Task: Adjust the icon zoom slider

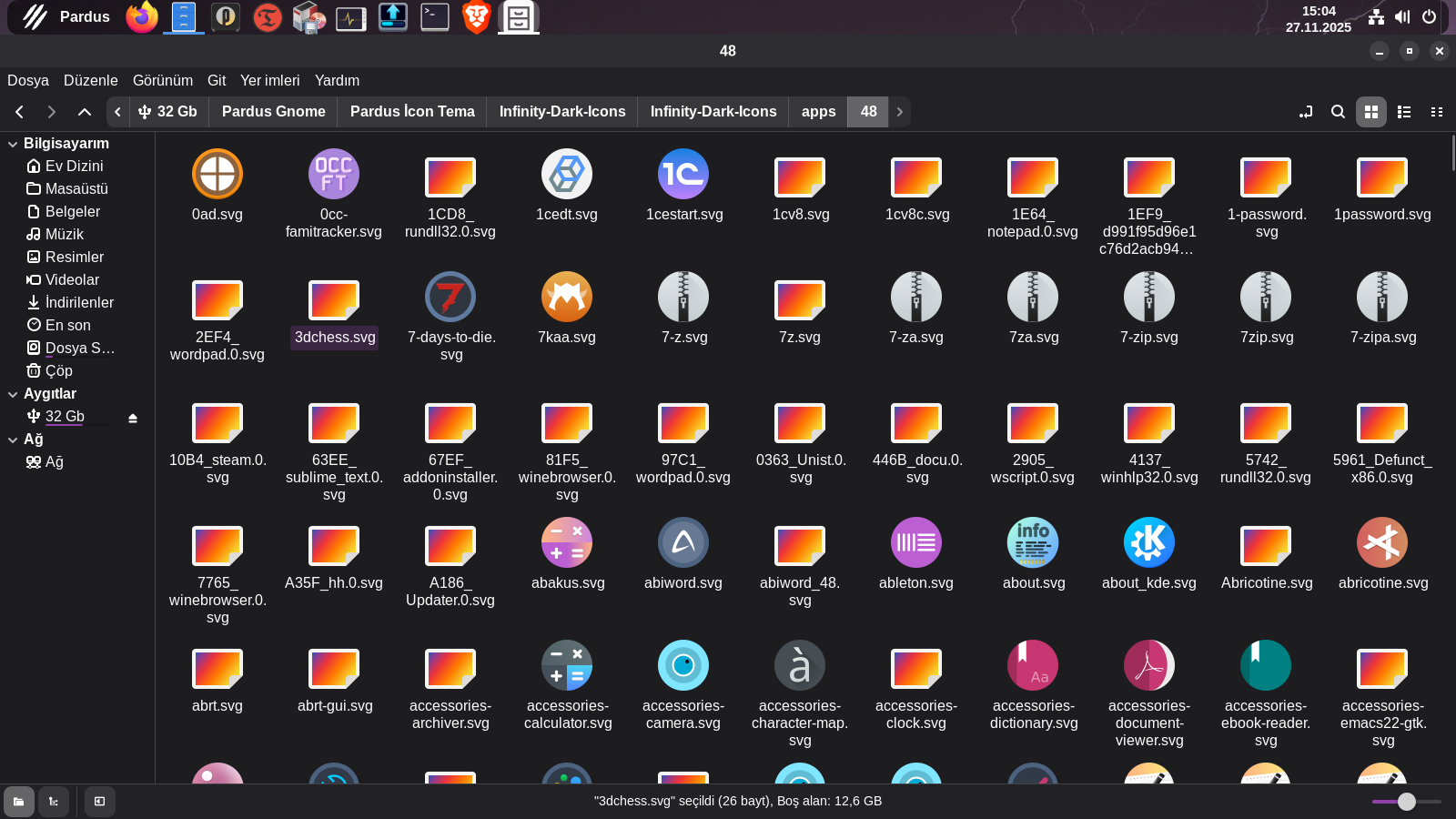Action: tap(1407, 802)
